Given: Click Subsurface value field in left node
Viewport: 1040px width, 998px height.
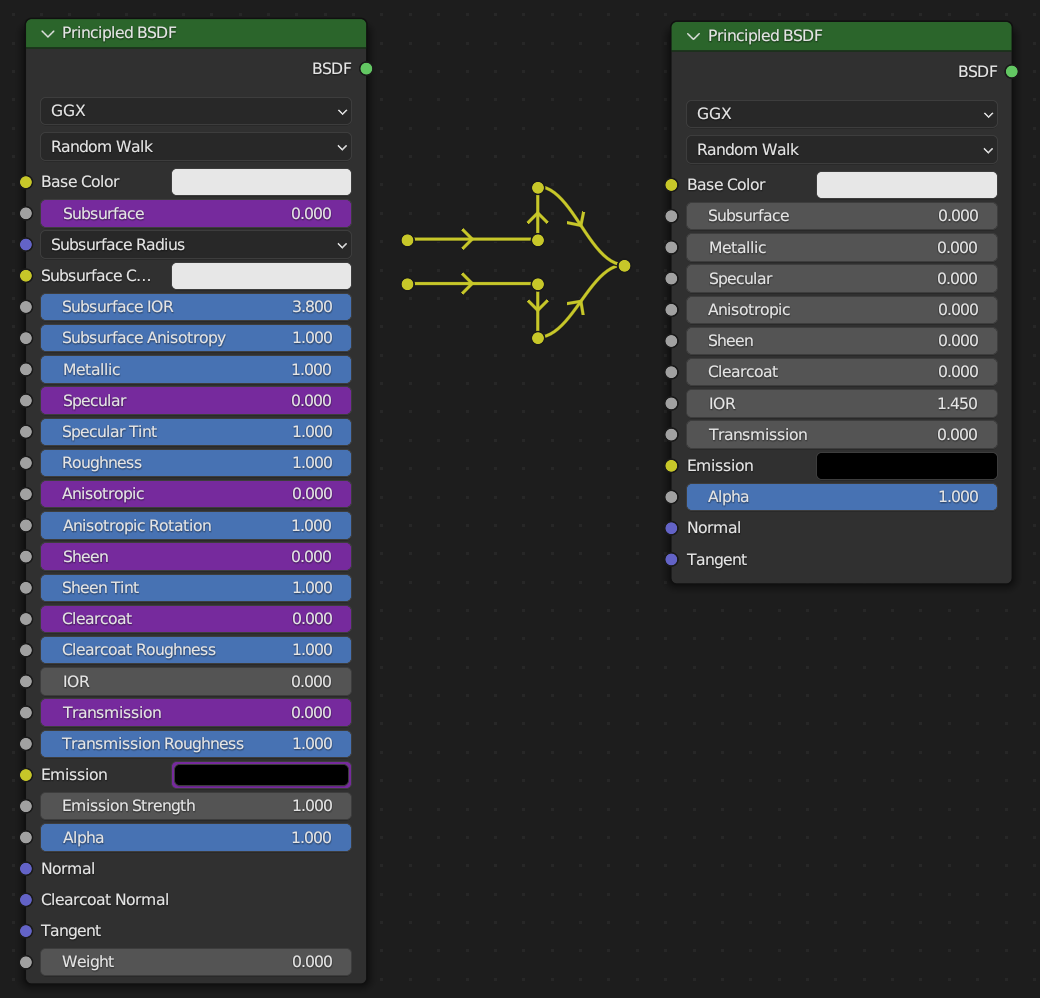Looking at the screenshot, I should pos(196,214).
